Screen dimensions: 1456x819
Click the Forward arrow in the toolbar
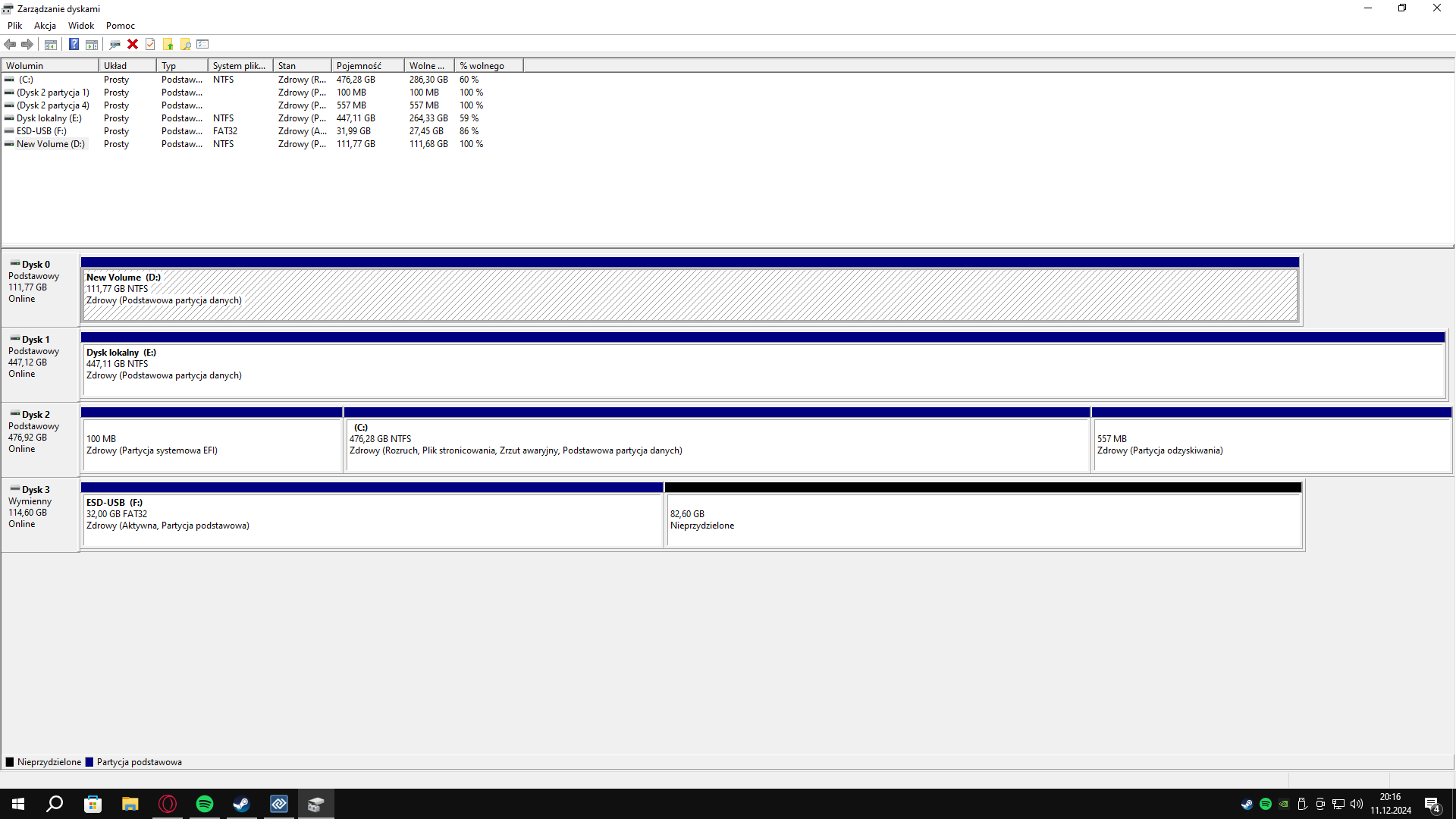[27, 44]
